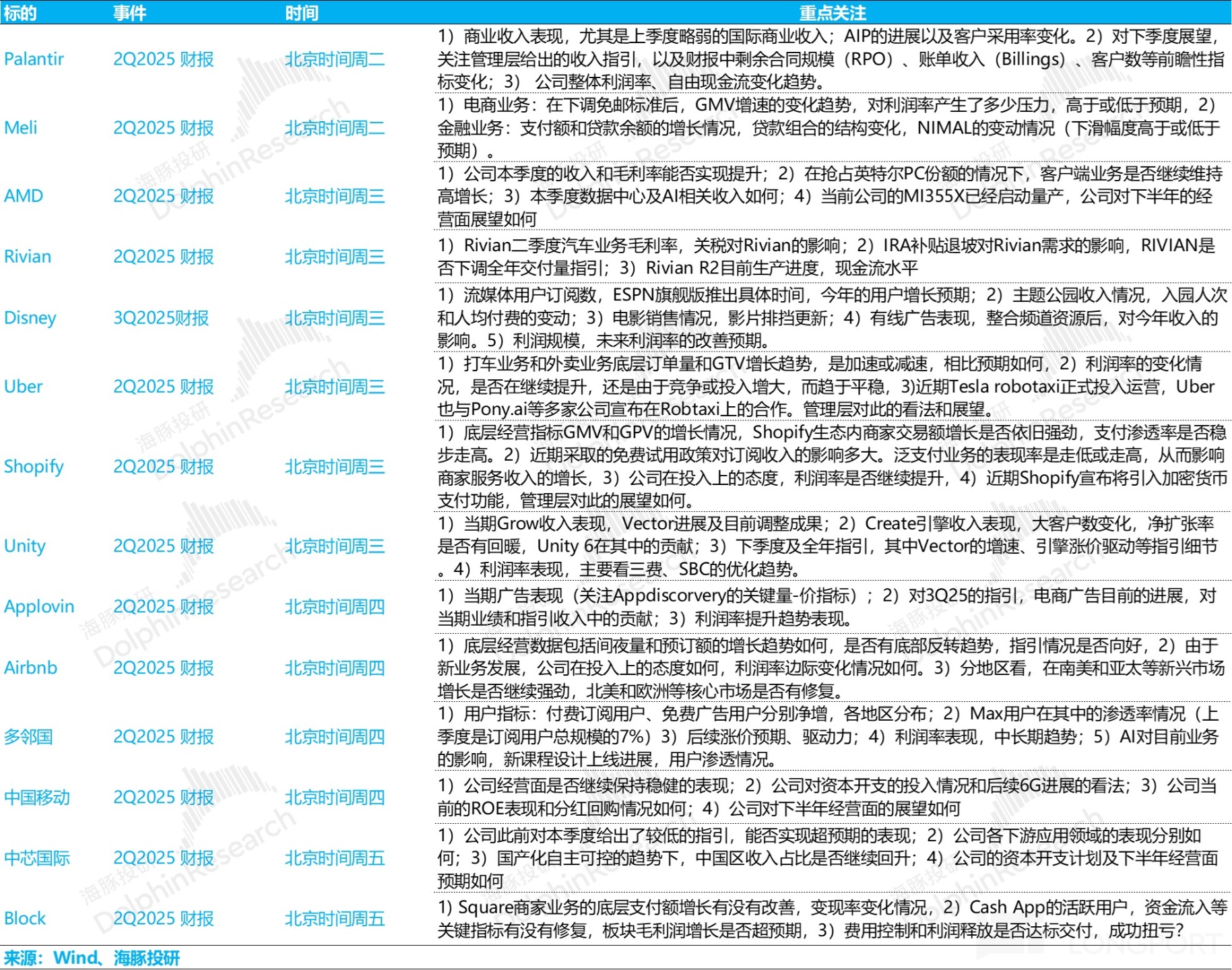1232x970 pixels.
Task: Click AMD's focus notes about 毛利率 and 英特尔PC份额
Action: [x=830, y=196]
